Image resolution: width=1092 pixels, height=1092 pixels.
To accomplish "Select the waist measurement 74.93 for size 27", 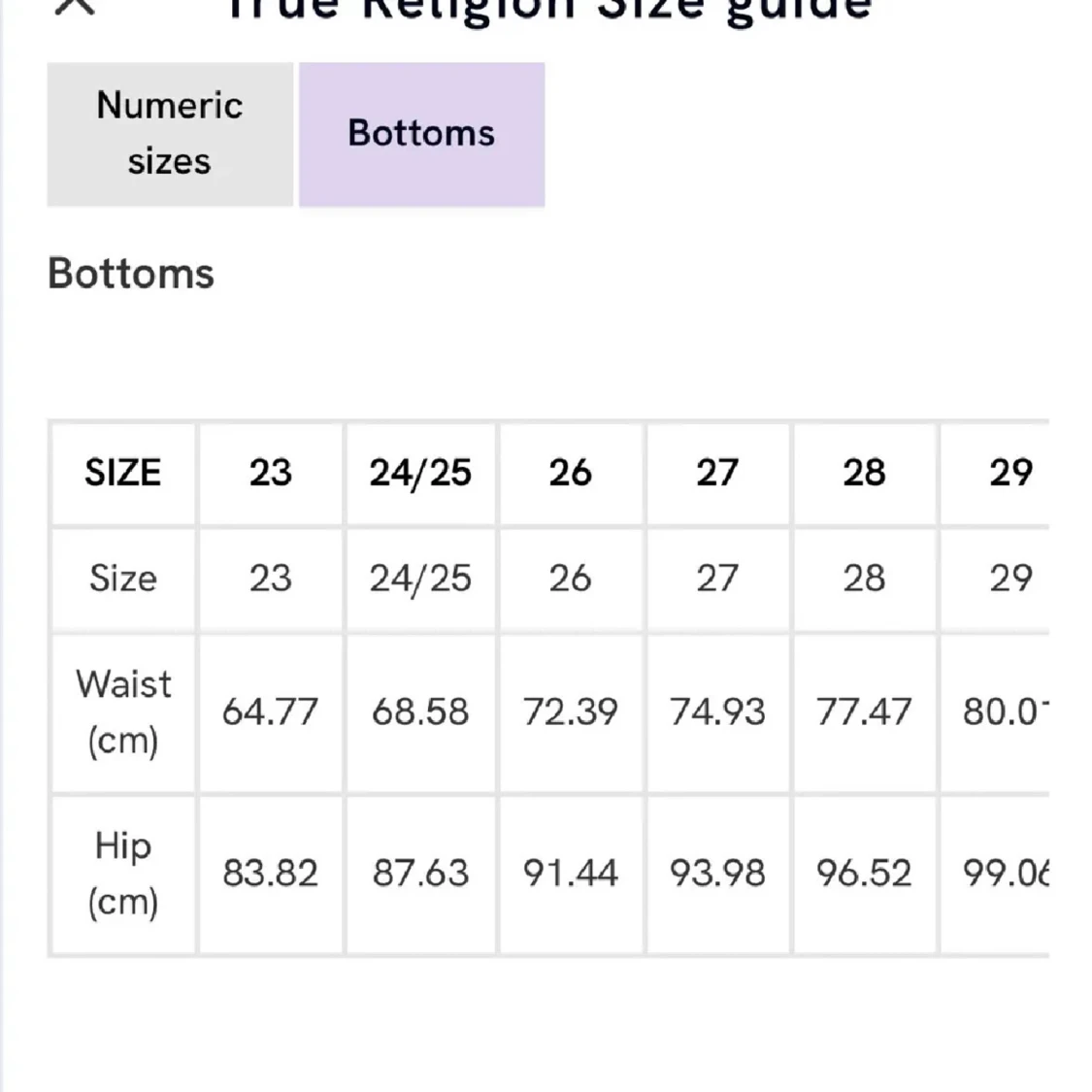I will [718, 712].
